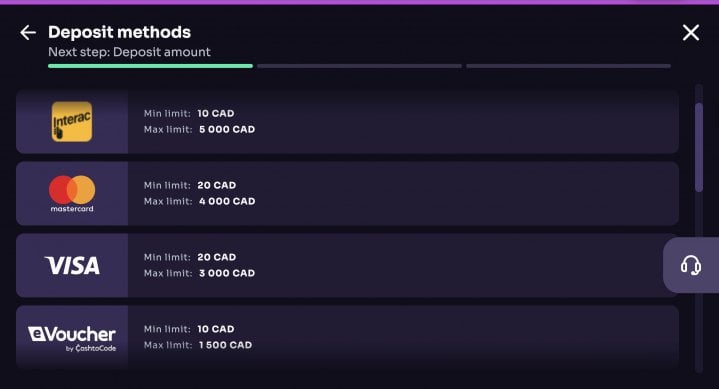This screenshot has width=719, height=389.
Task: Go back using the left arrow icon
Action: coord(28,33)
